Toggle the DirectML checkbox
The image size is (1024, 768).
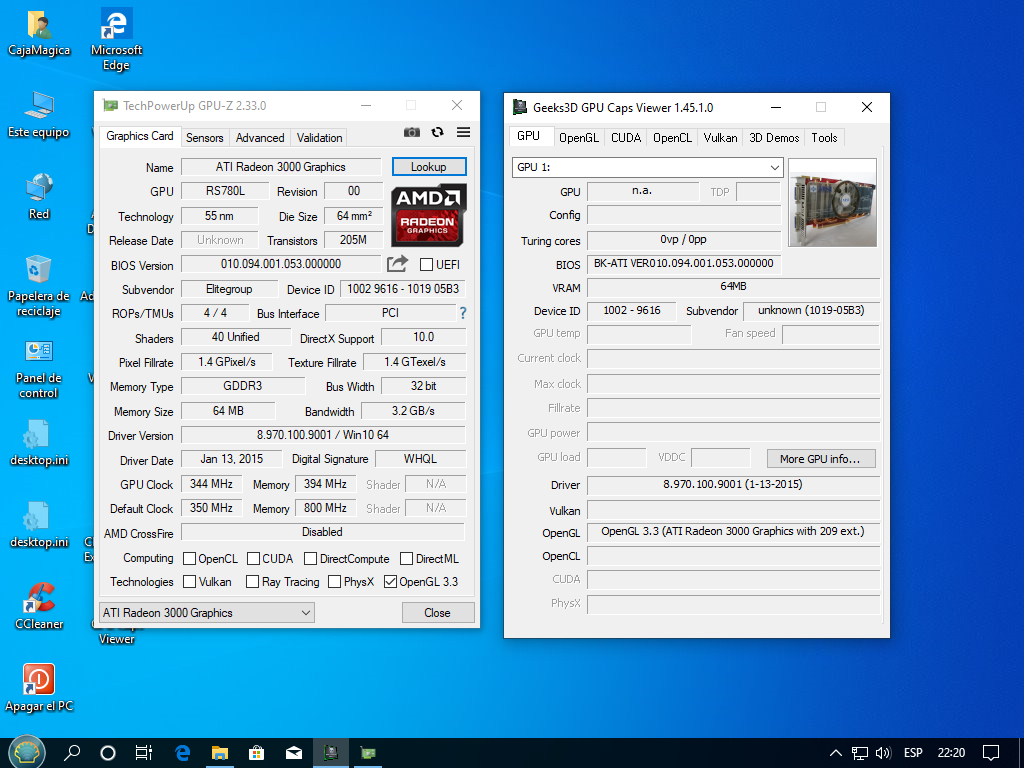pos(406,558)
